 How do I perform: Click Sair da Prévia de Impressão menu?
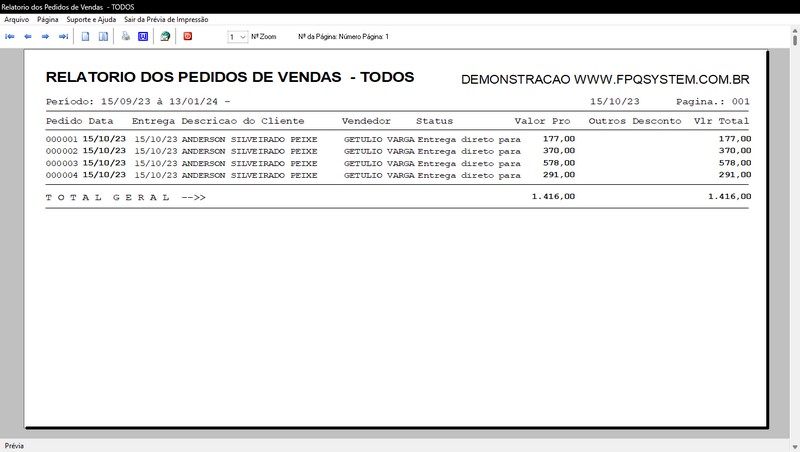click(166, 19)
